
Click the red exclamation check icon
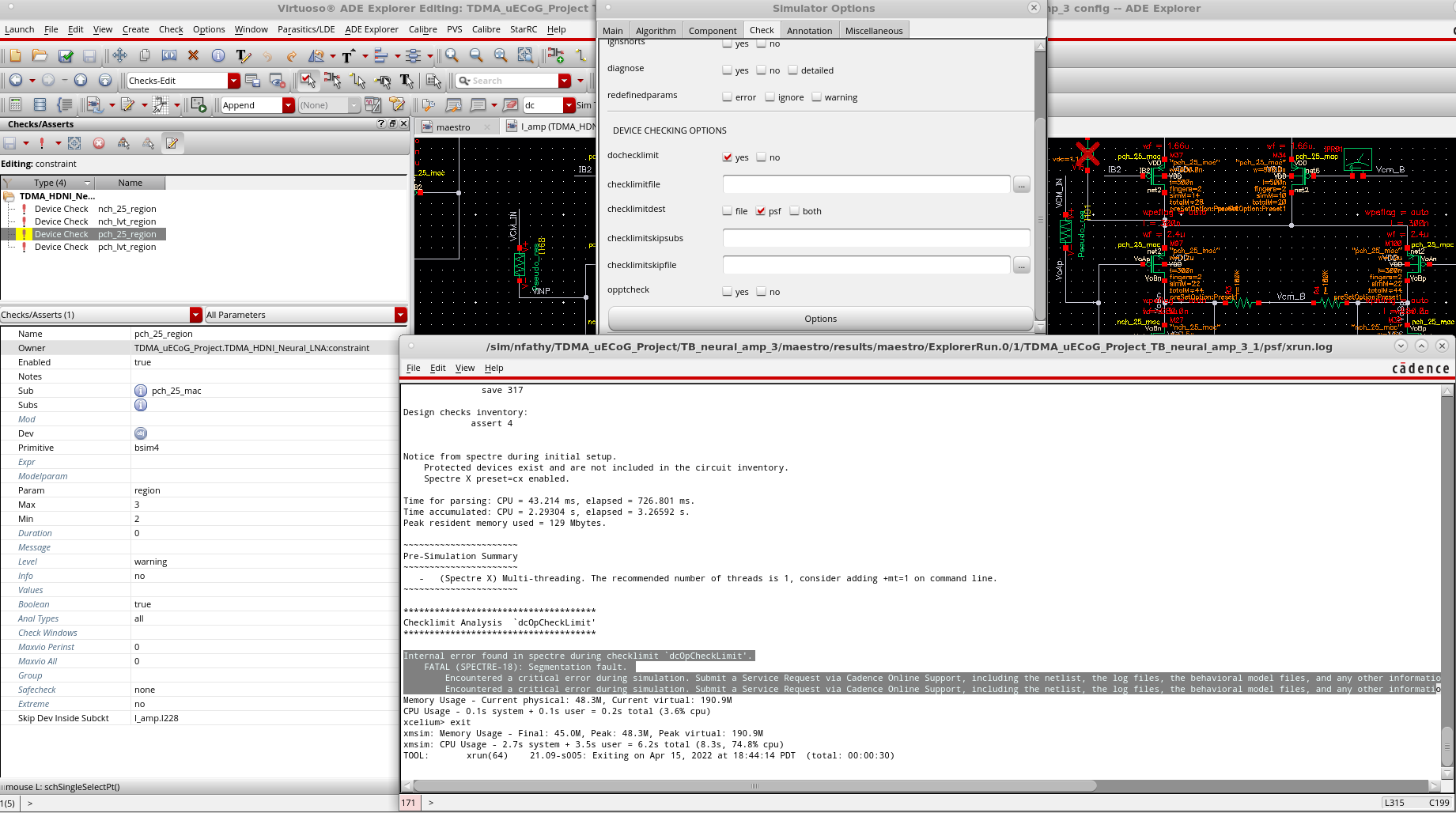coord(42,143)
